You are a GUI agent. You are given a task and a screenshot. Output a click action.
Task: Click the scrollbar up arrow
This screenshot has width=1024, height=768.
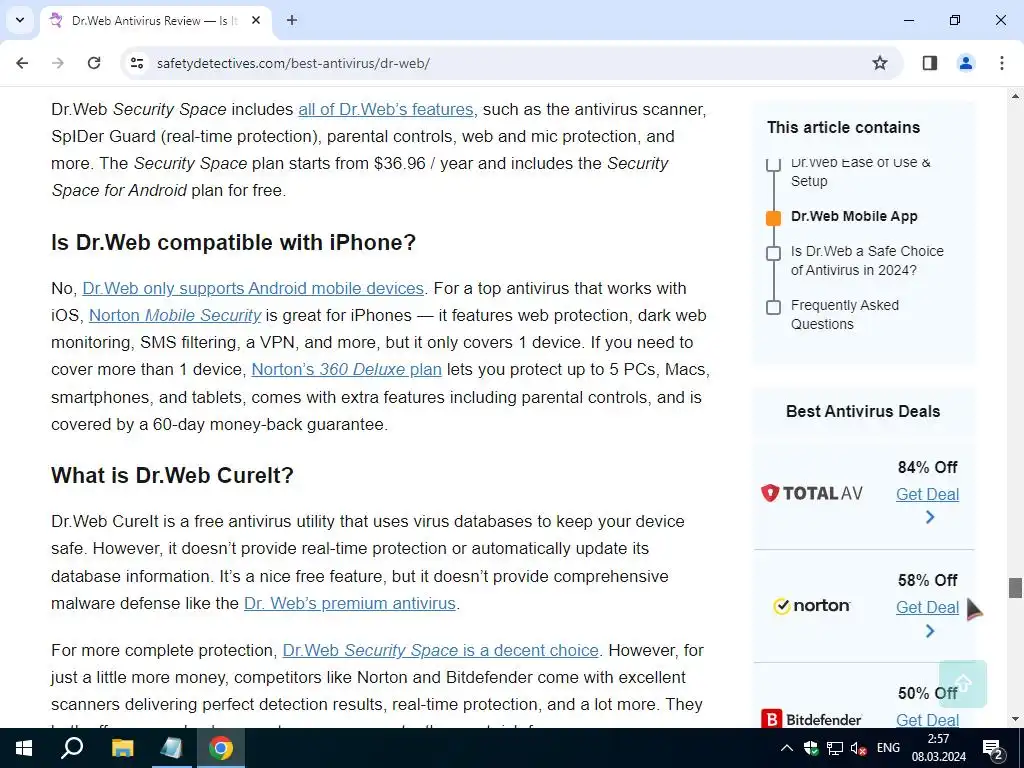coord(1015,96)
